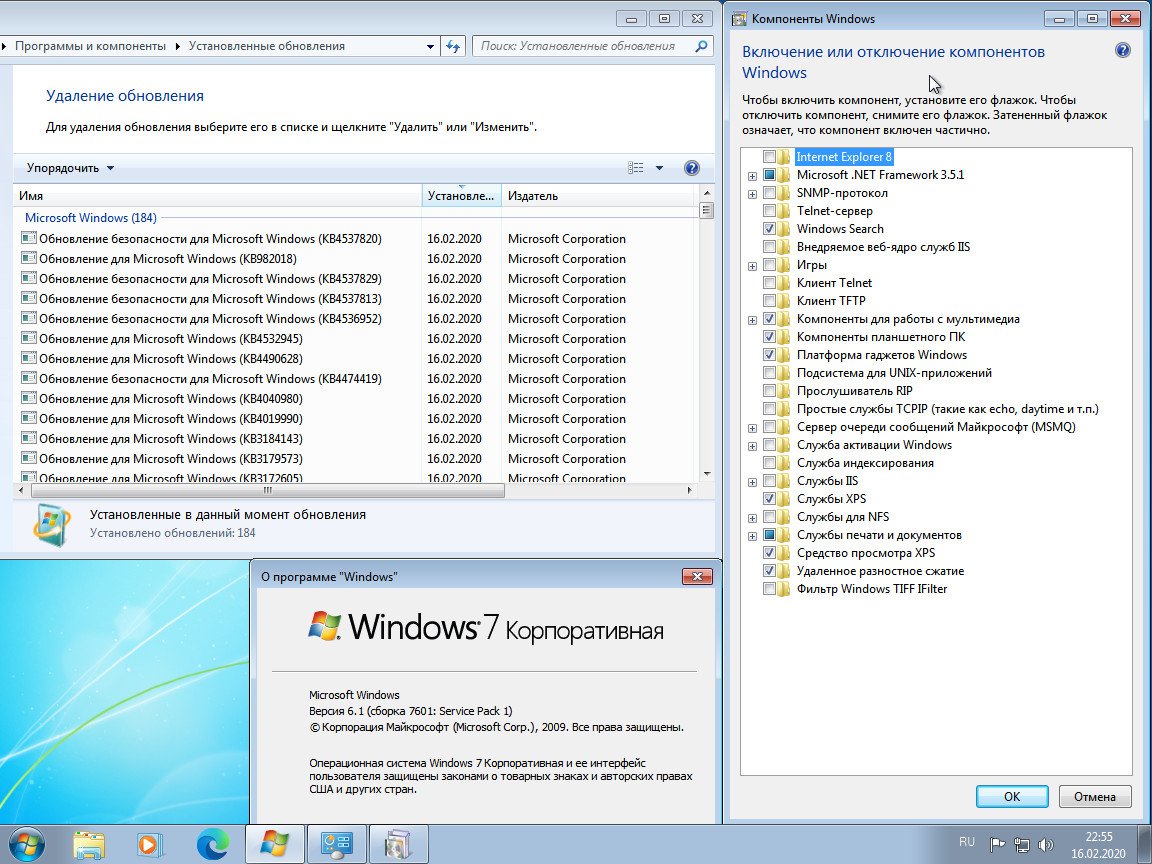Viewport: 1152px width, 864px height.
Task: Click Отмена in Windows Features
Action: pos(1095,796)
